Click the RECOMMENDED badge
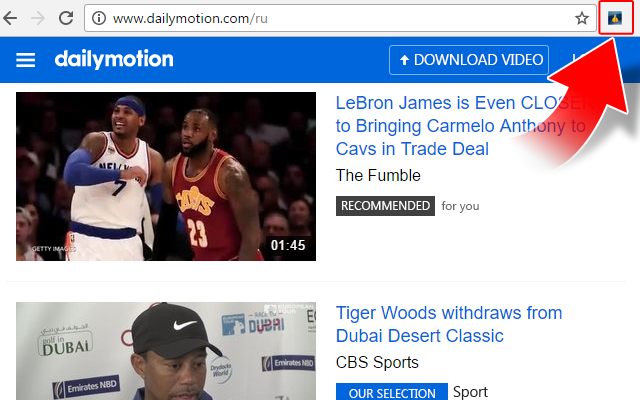640x400 pixels. pyautogui.click(x=385, y=206)
